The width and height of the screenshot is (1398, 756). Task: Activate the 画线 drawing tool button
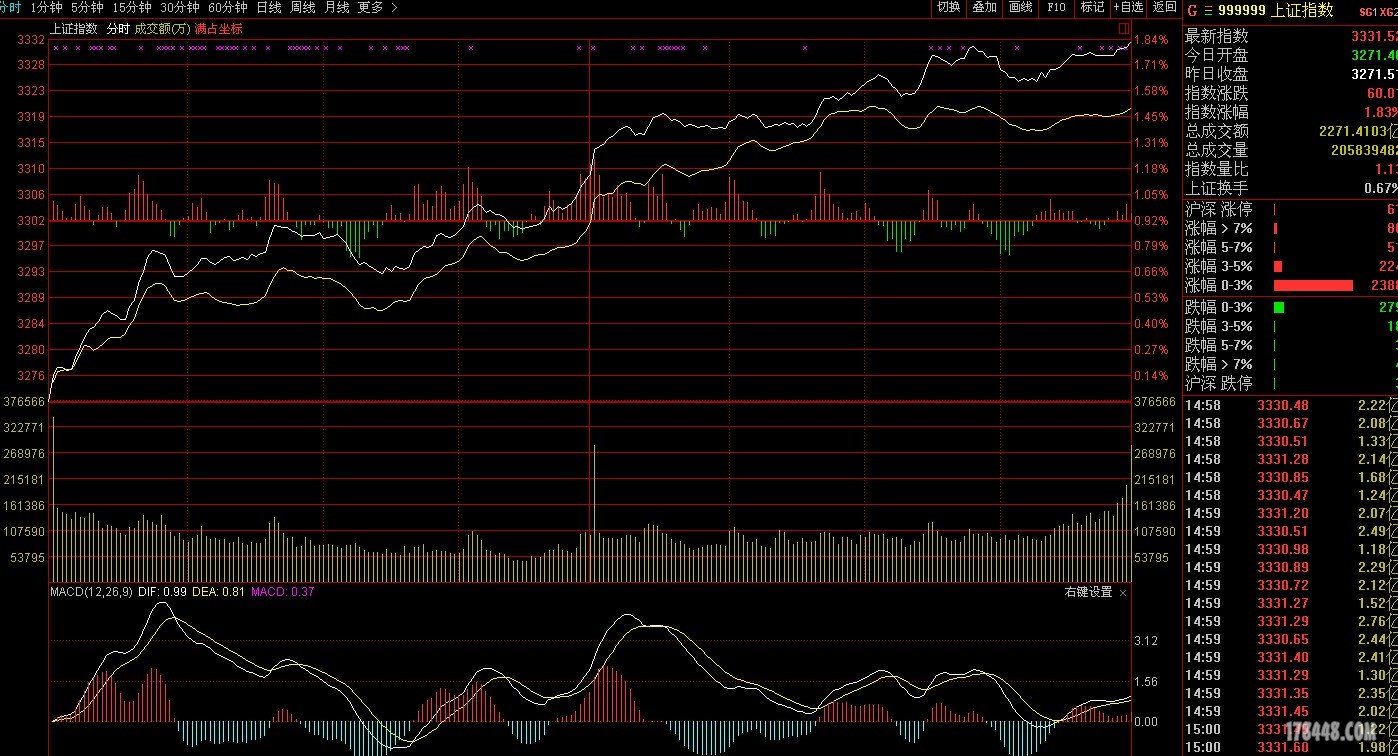coord(1020,7)
